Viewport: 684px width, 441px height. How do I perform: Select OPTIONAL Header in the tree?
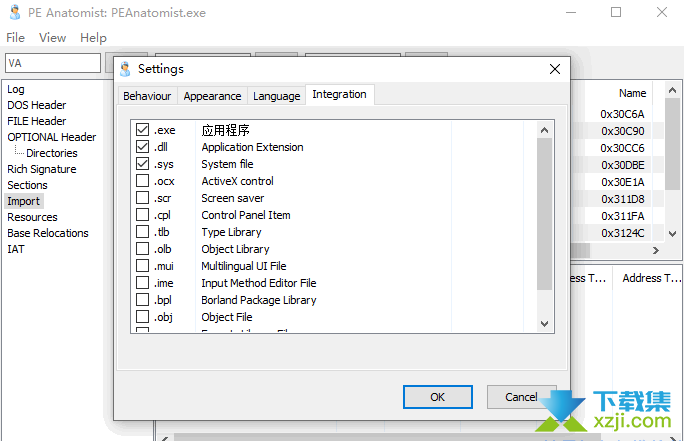(51, 137)
